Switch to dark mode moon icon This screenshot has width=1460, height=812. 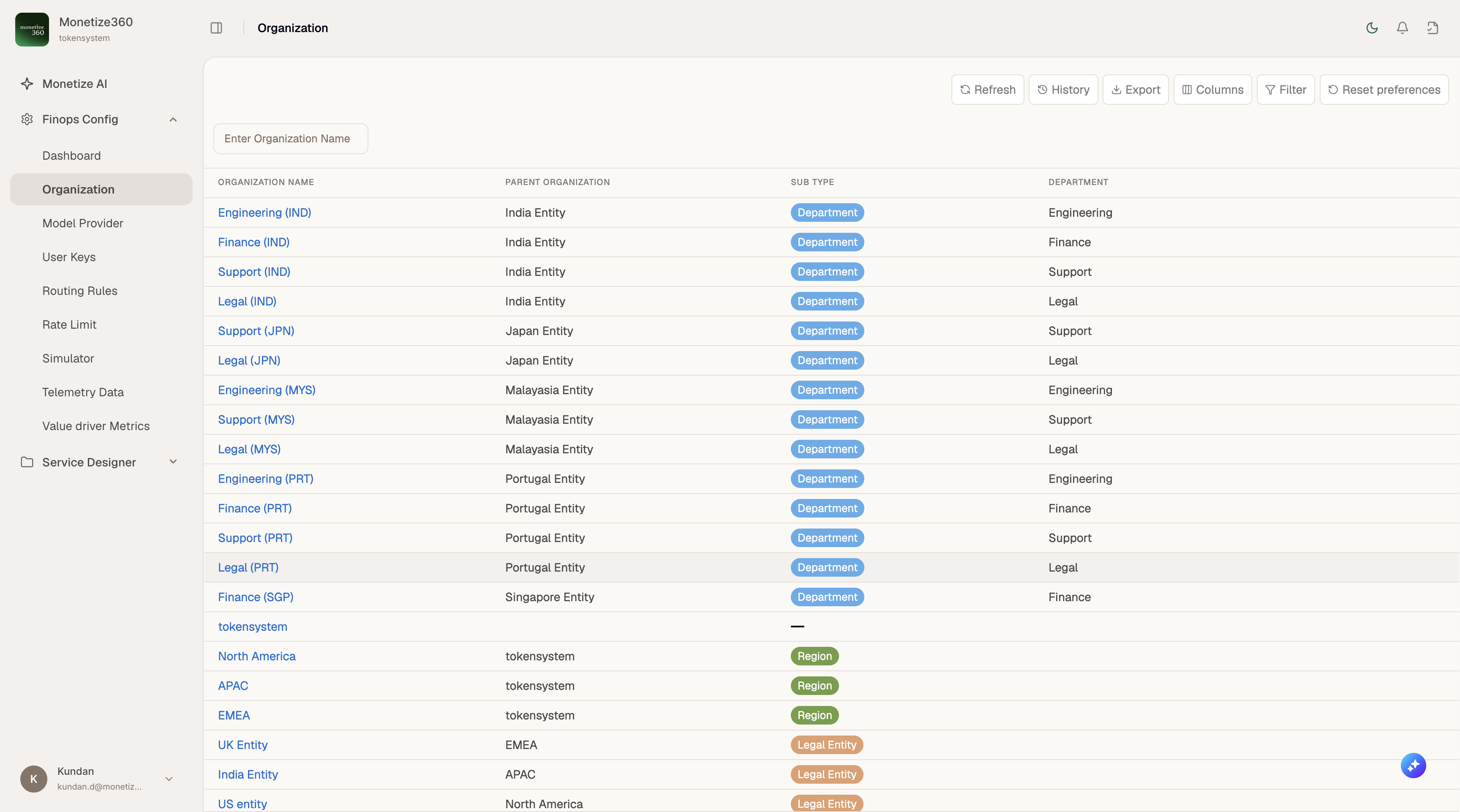1372,28
